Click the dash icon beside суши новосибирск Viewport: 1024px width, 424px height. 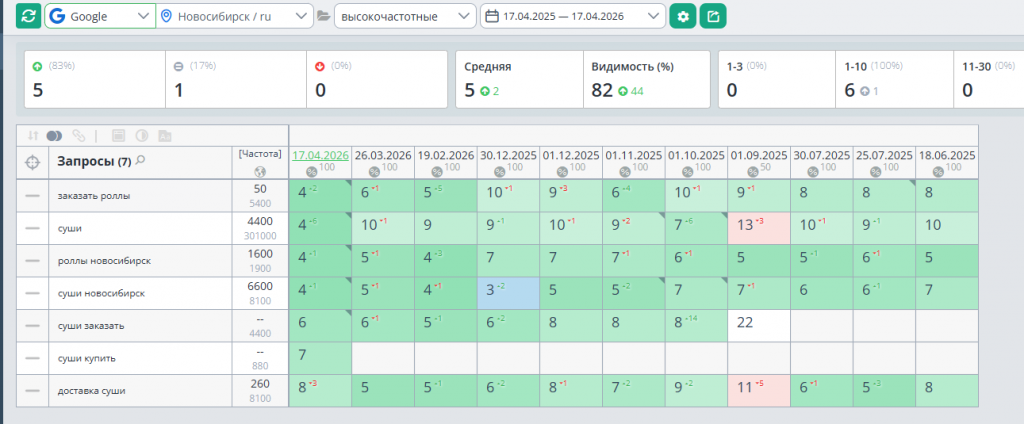(32, 293)
